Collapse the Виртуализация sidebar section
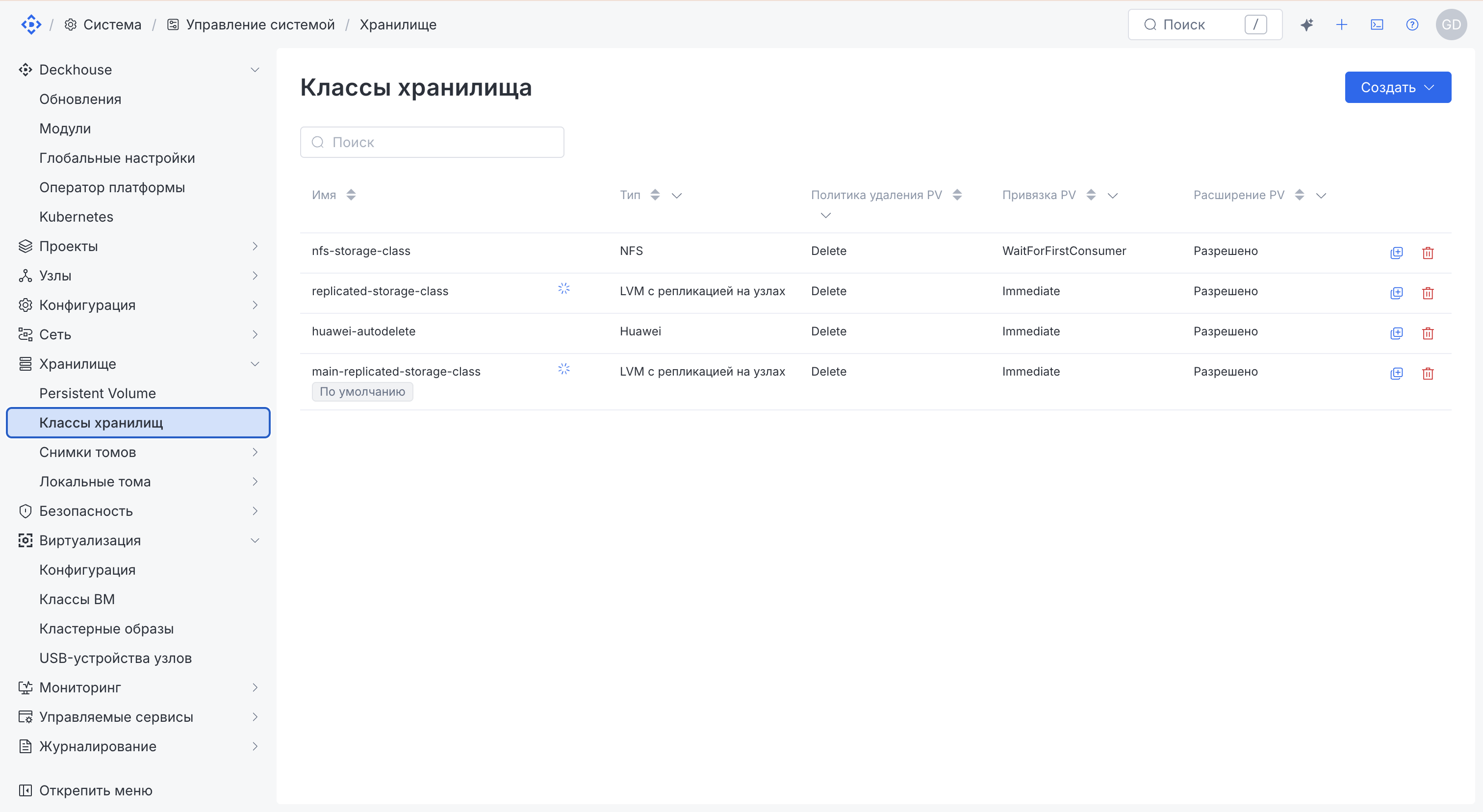 (255, 540)
